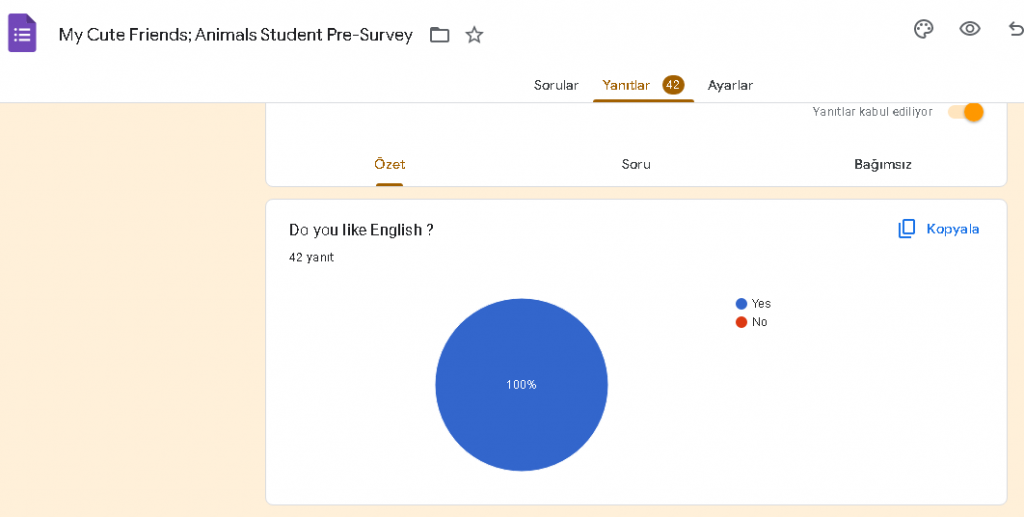Click the blue Yes legend dot
Viewport: 1024px width, 517px height.
pyautogui.click(x=741, y=304)
